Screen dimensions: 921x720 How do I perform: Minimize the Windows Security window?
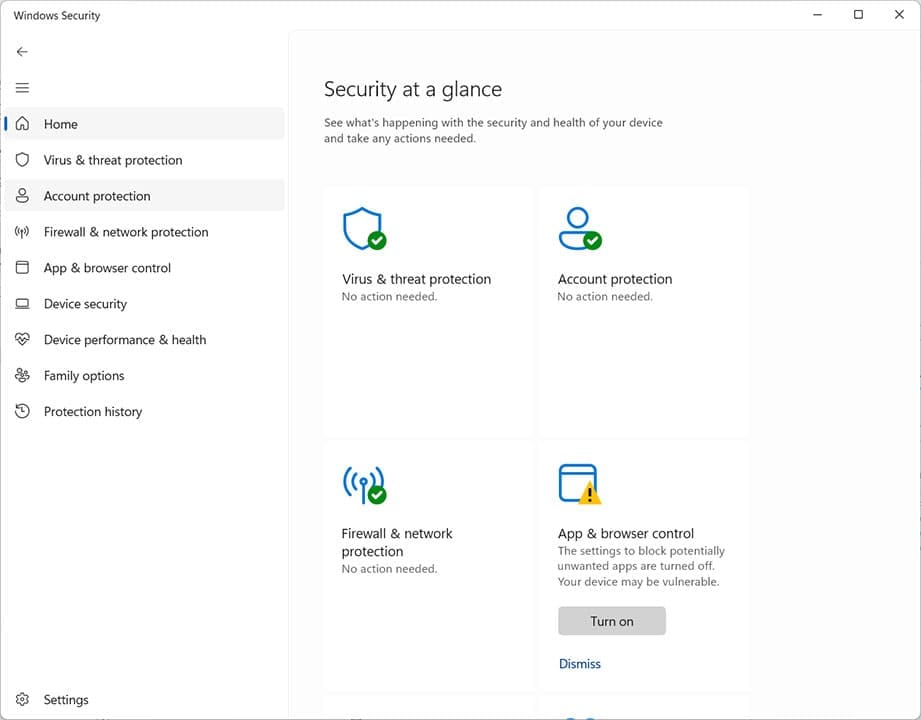tap(817, 15)
